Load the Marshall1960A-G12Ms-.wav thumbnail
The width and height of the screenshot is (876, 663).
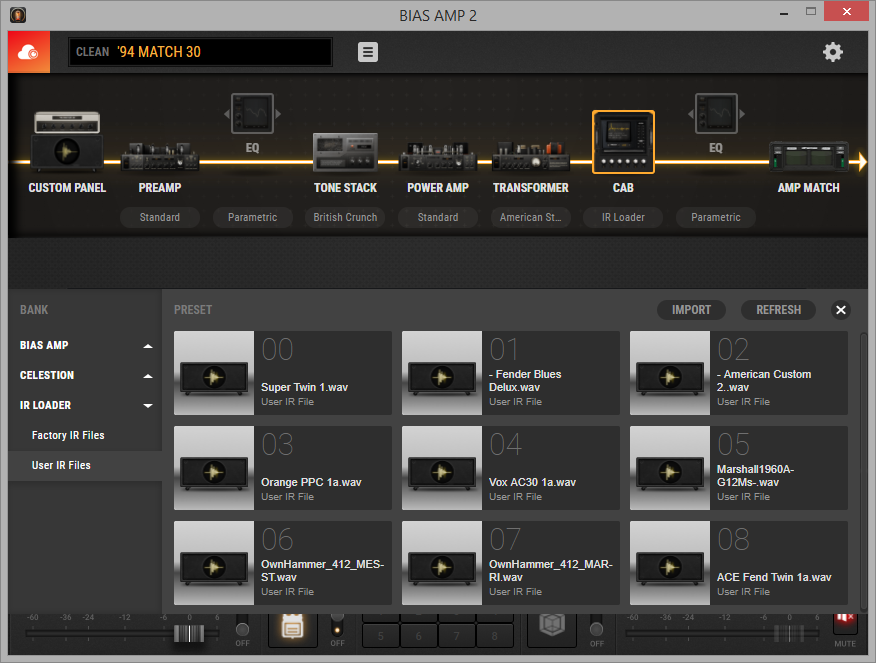[x=670, y=468]
